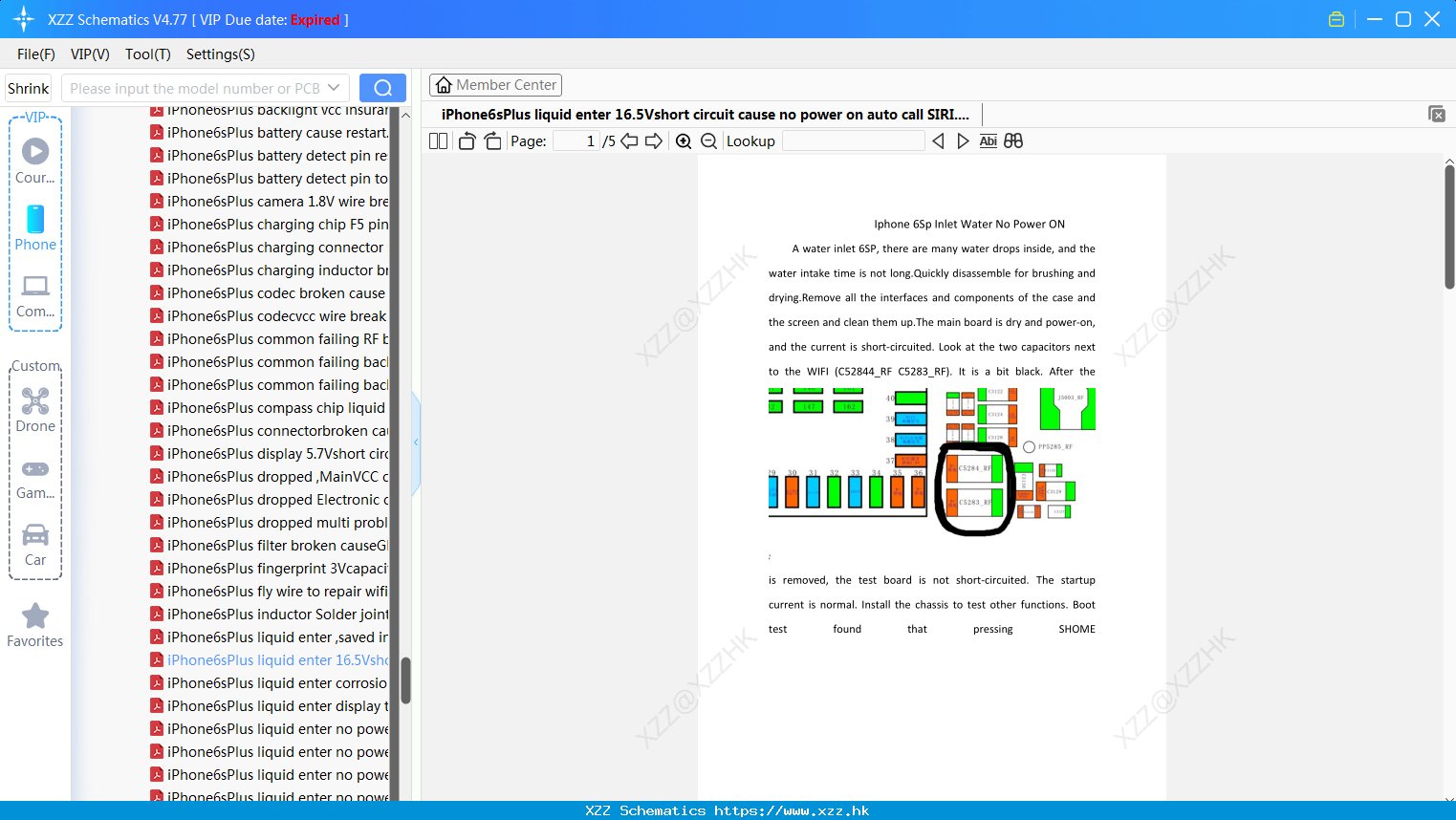Open the Car category
Viewport: 1456px width, 820px height.
click(x=35, y=545)
